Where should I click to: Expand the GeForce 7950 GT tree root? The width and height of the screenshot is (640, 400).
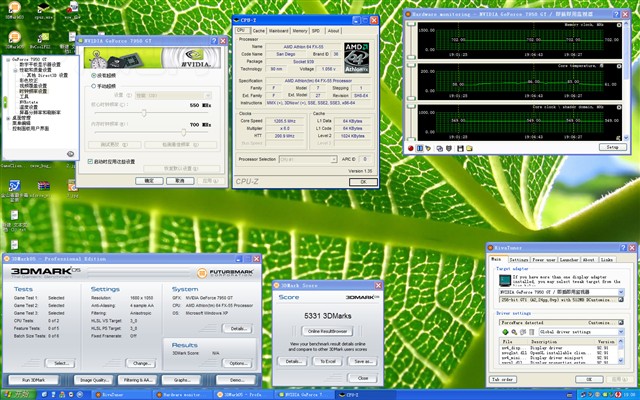(8, 60)
